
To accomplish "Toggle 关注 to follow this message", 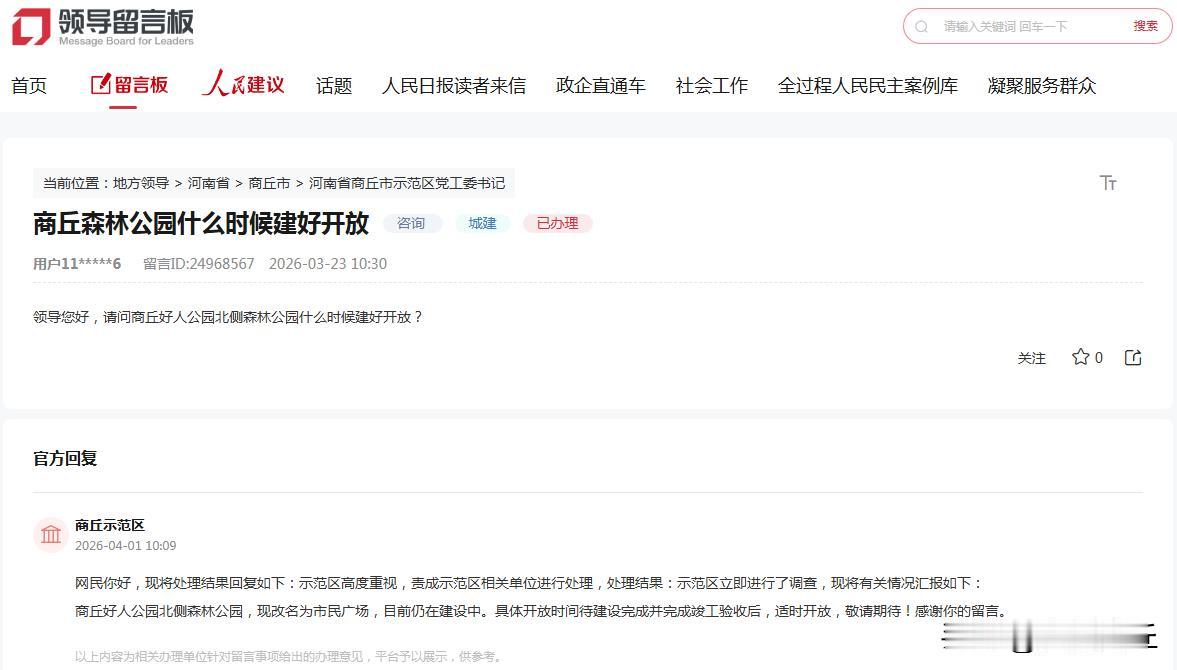I will (x=1031, y=358).
